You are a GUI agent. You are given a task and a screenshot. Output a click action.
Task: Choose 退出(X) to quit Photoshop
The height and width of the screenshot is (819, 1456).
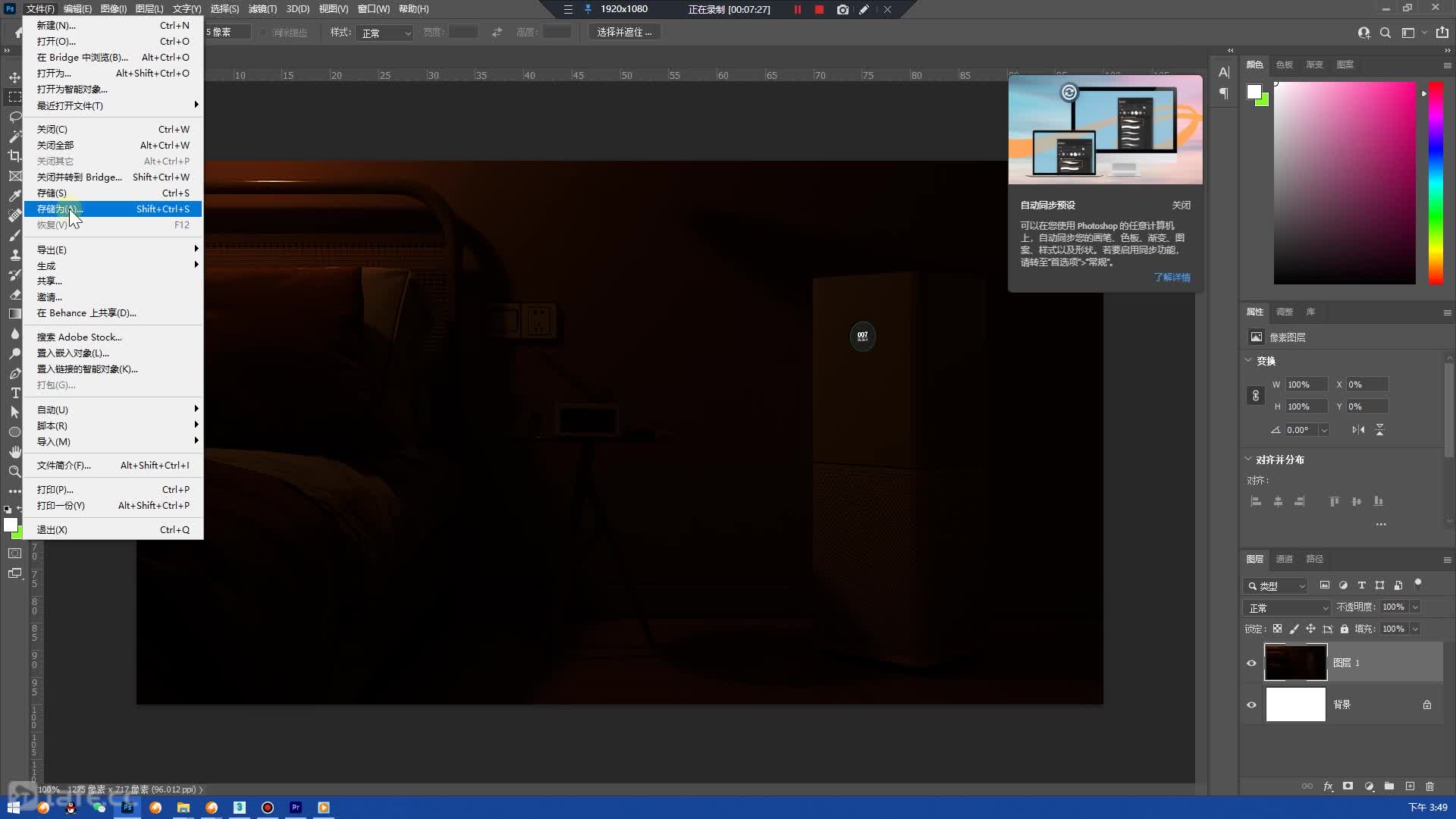(113, 529)
